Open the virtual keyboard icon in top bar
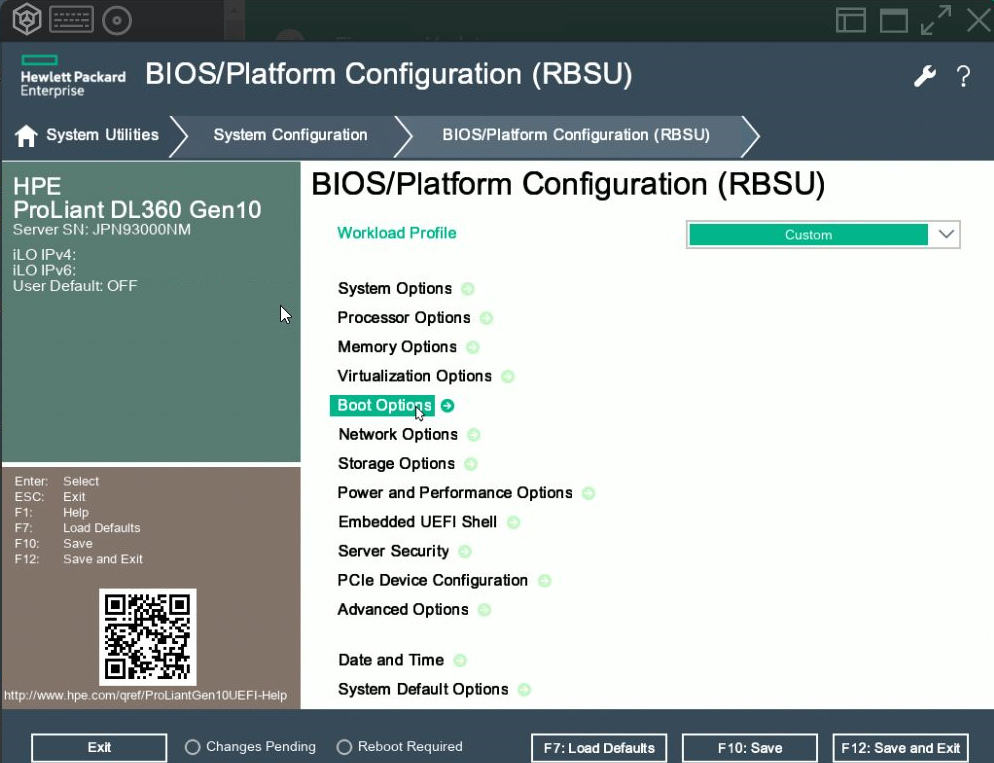The height and width of the screenshot is (763, 994). click(x=70, y=19)
